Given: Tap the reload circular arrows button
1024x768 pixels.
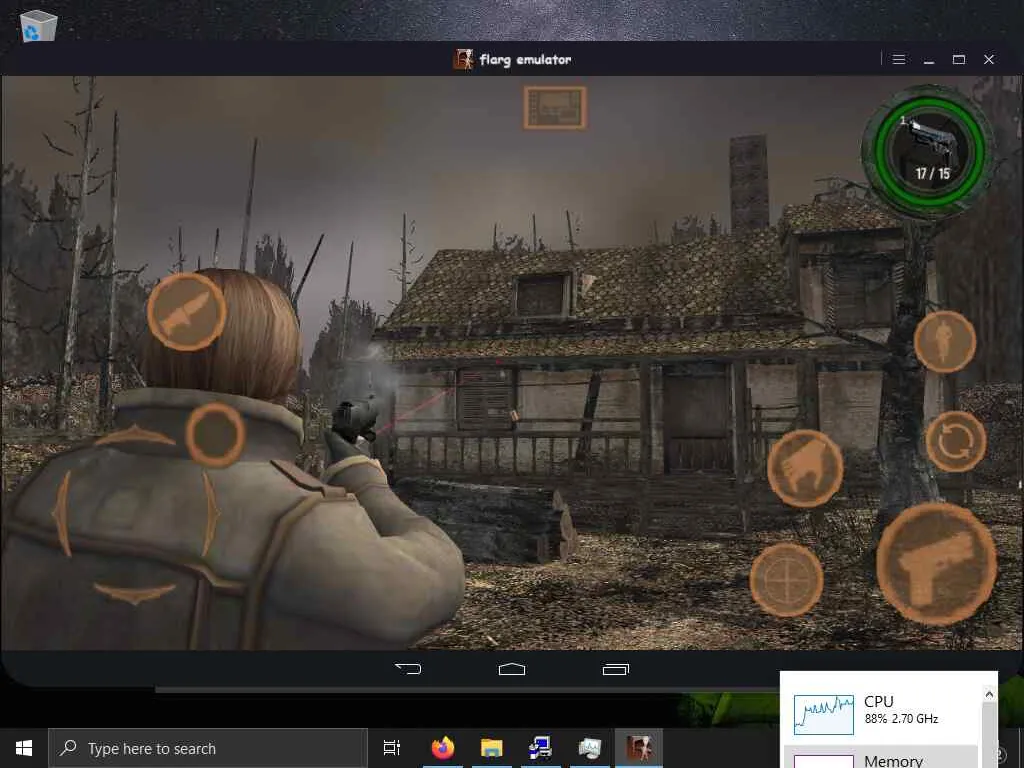Looking at the screenshot, I should coord(955,441).
